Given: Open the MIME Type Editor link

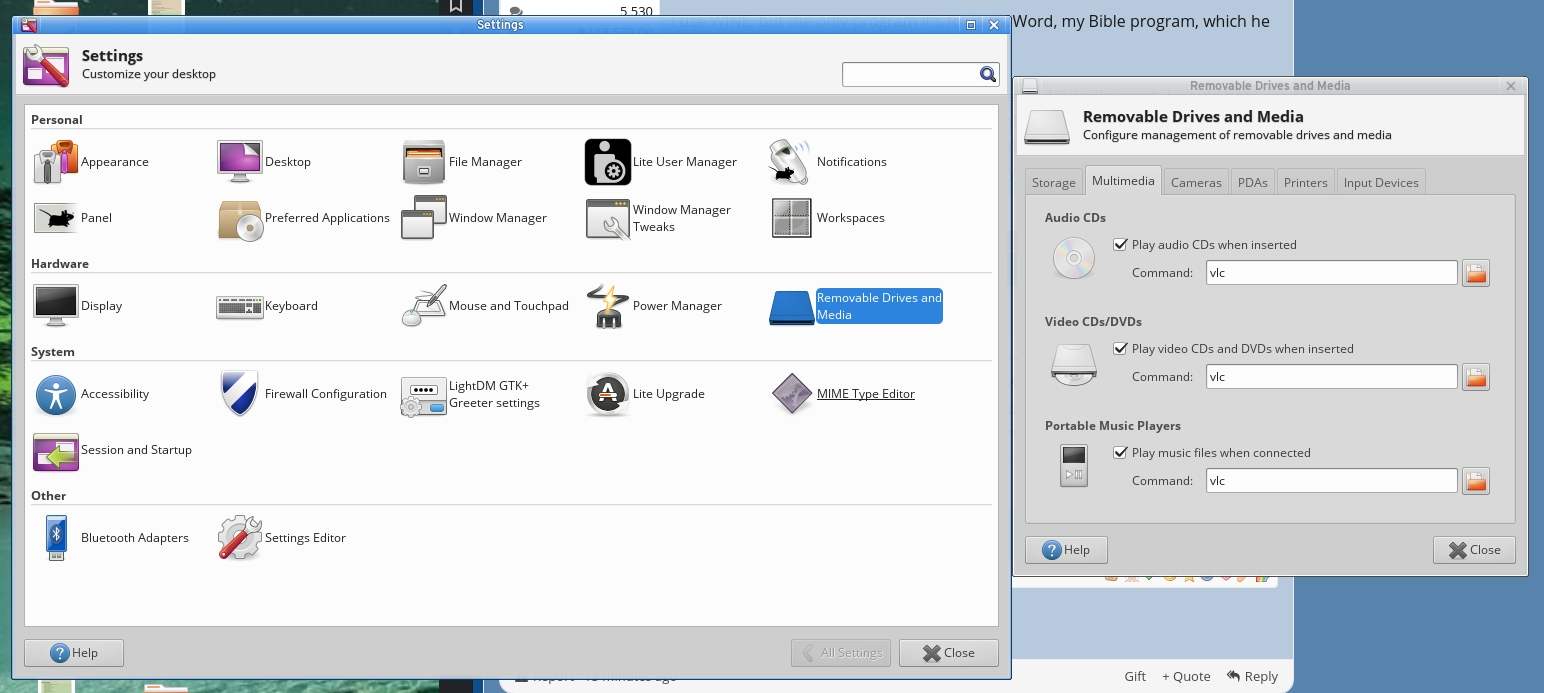Looking at the screenshot, I should coord(865,394).
